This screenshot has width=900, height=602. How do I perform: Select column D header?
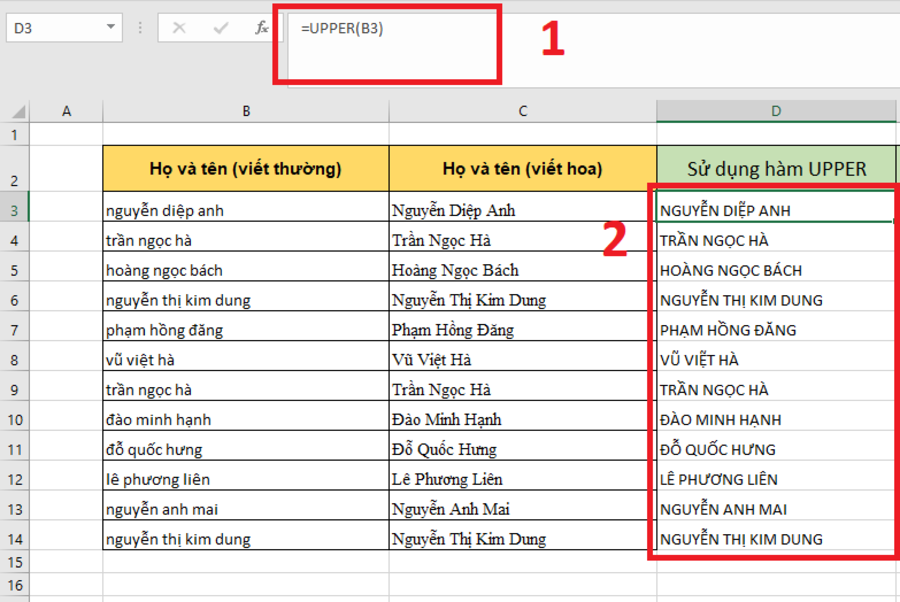(x=776, y=111)
